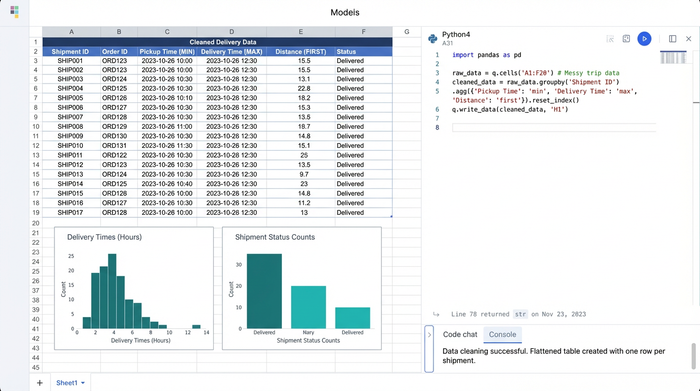This screenshot has width=700, height=391.
Task: Select column A header
Action: (x=71, y=32)
